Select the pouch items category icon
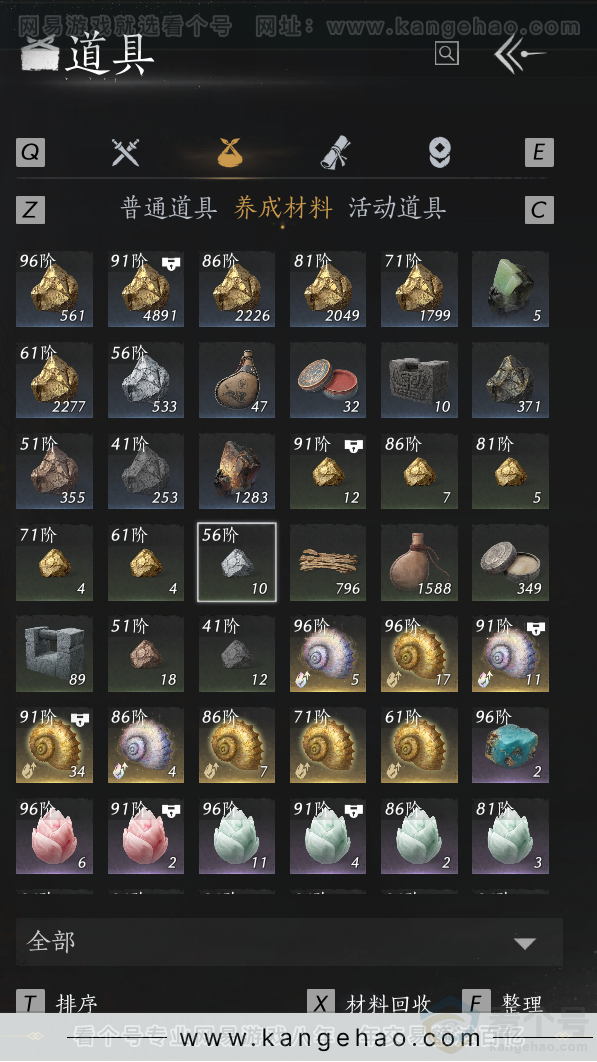This screenshot has height=1062, width=597. point(230,152)
